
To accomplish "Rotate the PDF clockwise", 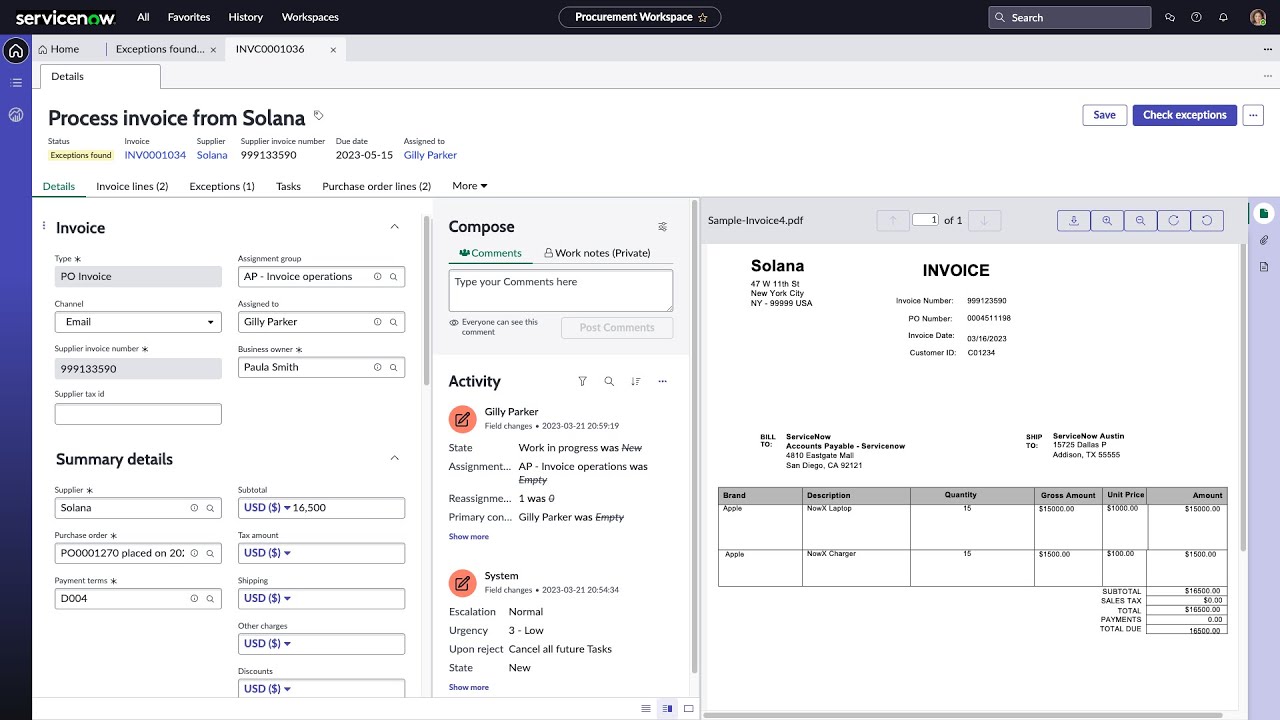I will [1174, 220].
